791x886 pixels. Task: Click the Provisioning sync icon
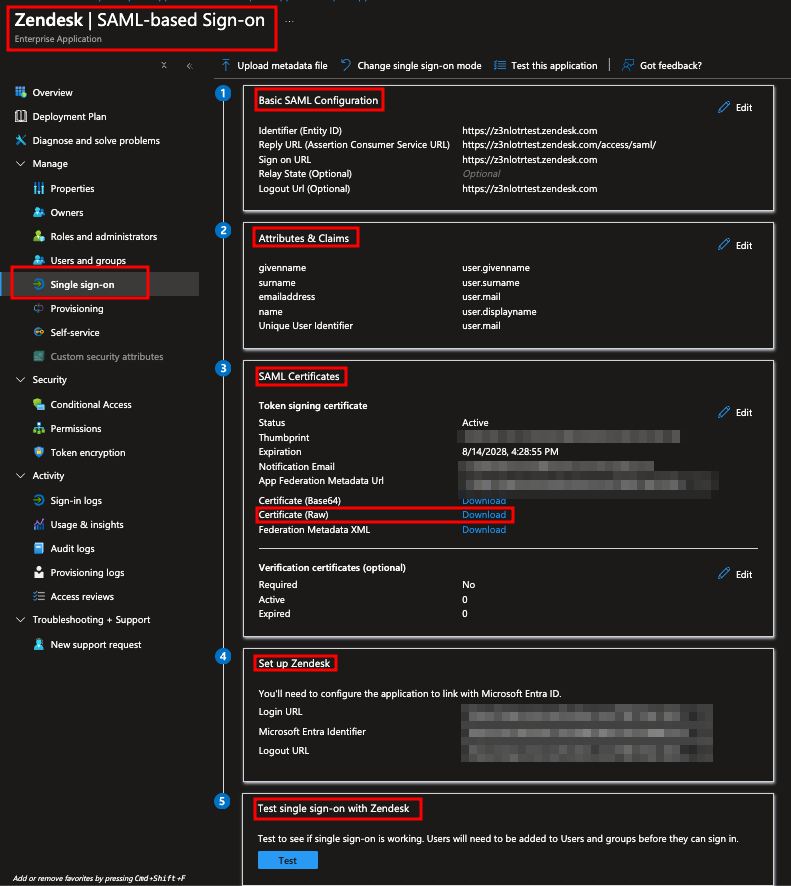[x=39, y=309]
